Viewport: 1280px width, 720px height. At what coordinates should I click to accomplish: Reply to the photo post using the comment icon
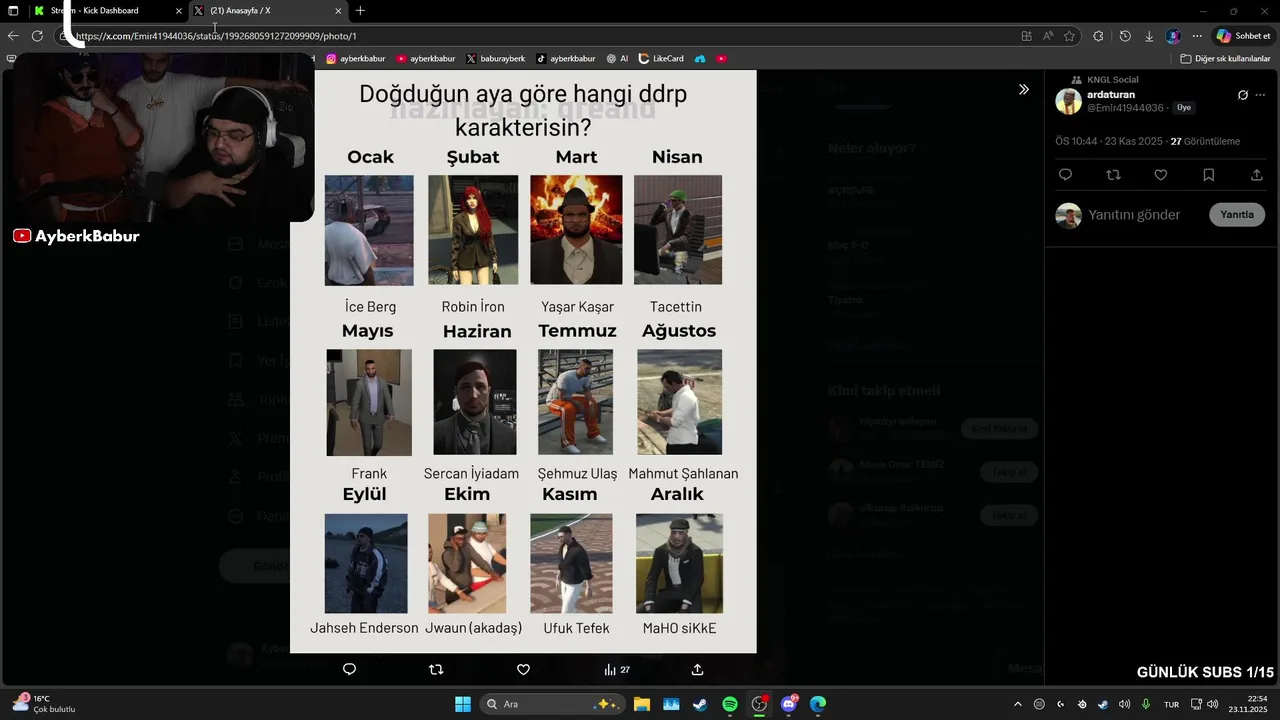point(349,669)
